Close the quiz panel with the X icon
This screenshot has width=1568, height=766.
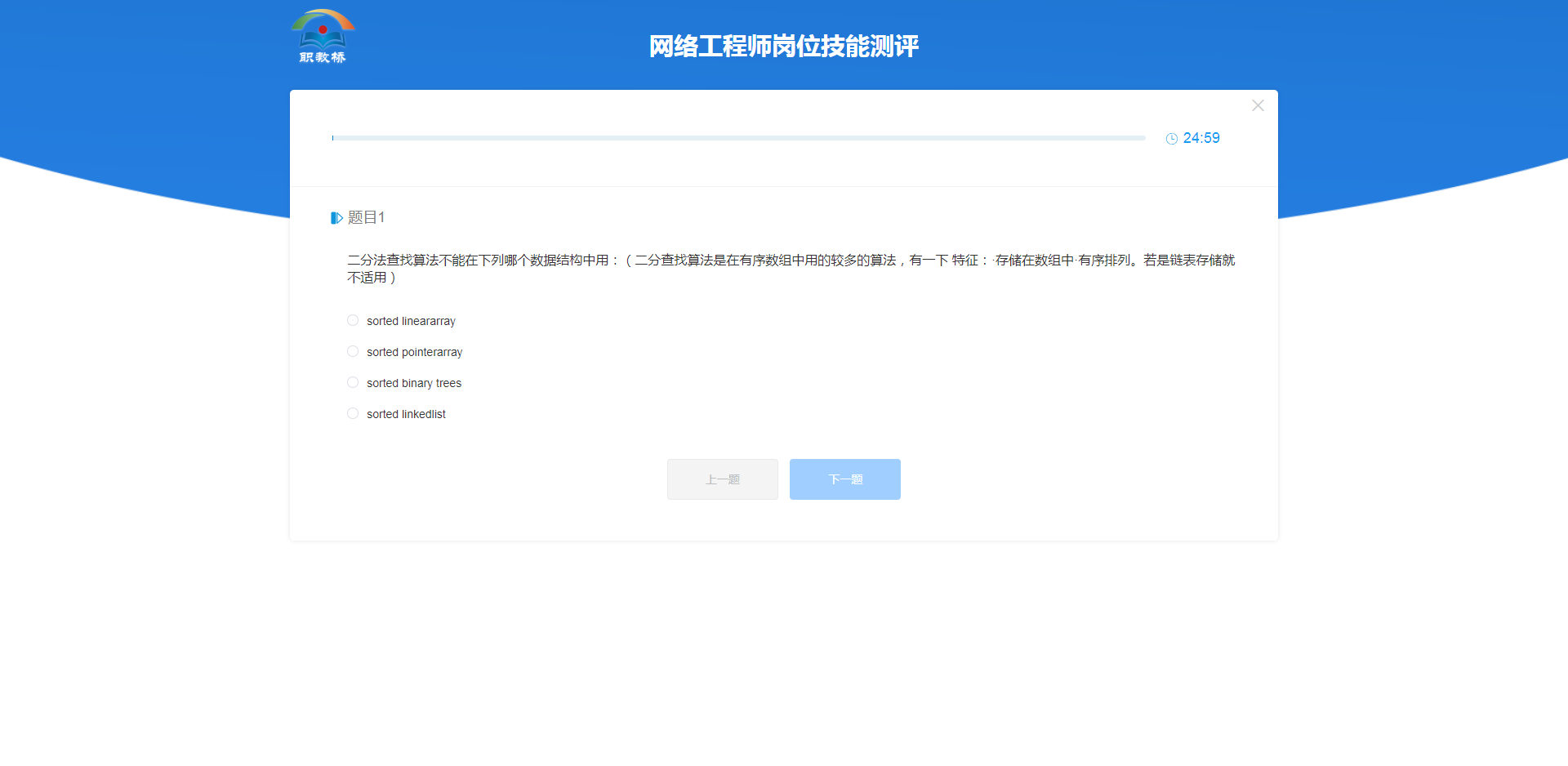[x=1258, y=105]
